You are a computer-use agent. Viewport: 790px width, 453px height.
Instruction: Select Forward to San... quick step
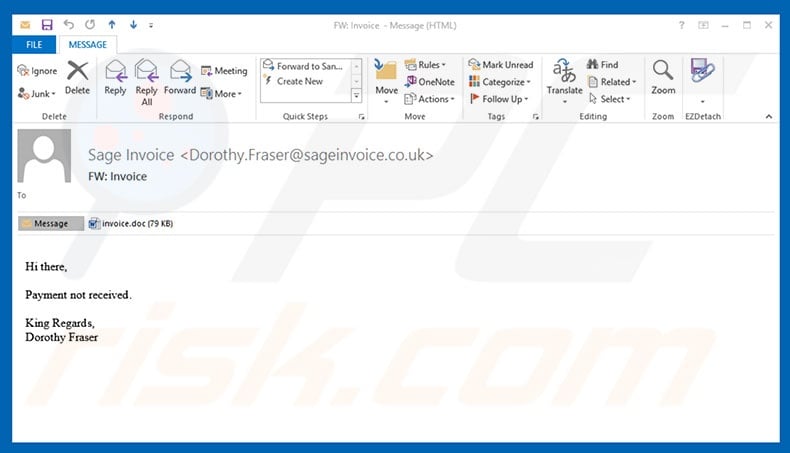[x=303, y=66]
